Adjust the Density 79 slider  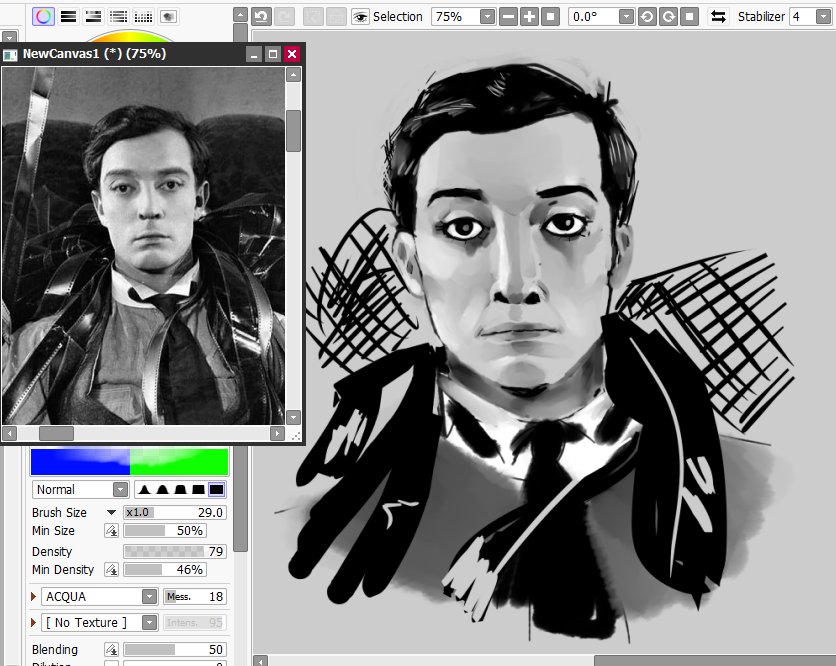[x=175, y=551]
